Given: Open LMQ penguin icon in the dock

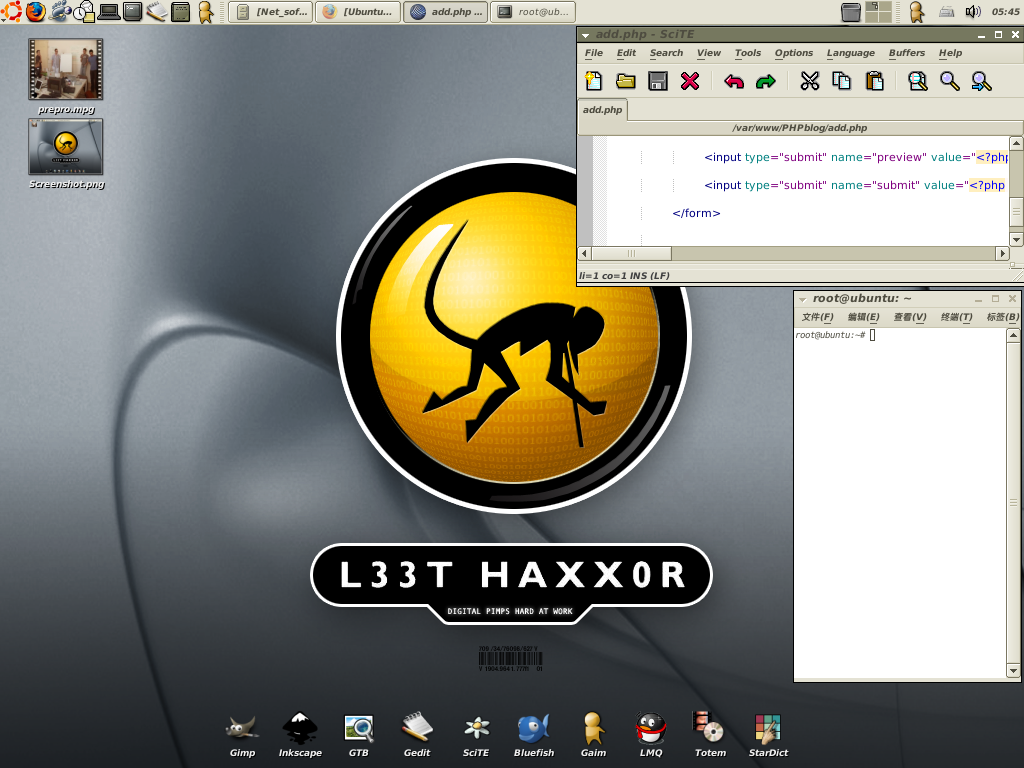Looking at the screenshot, I should [650, 735].
